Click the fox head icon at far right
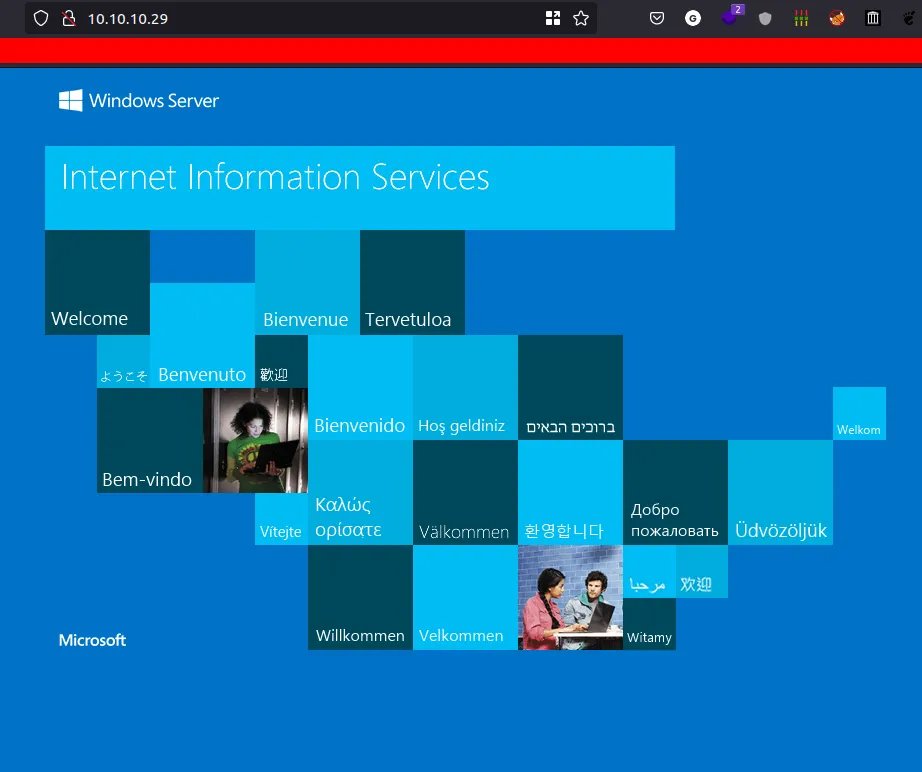This screenshot has height=772, width=922. coord(908,18)
